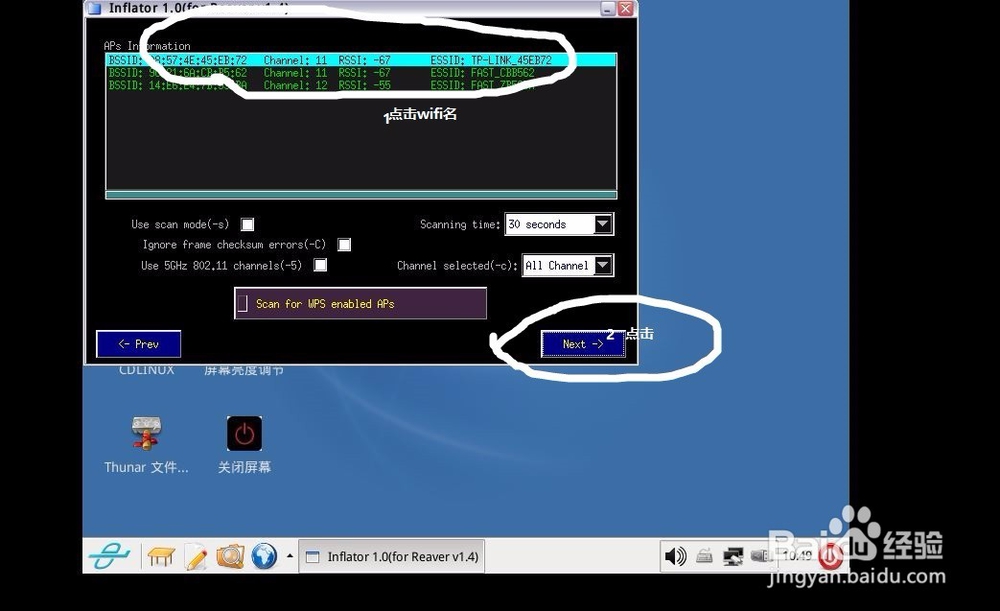Viewport: 1000px width, 611px height.
Task: Select the Channel 12 access point row
Action: click(361, 85)
